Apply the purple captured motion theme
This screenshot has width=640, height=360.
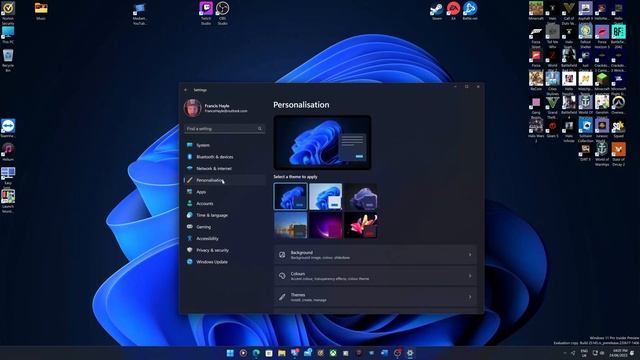pos(325,225)
